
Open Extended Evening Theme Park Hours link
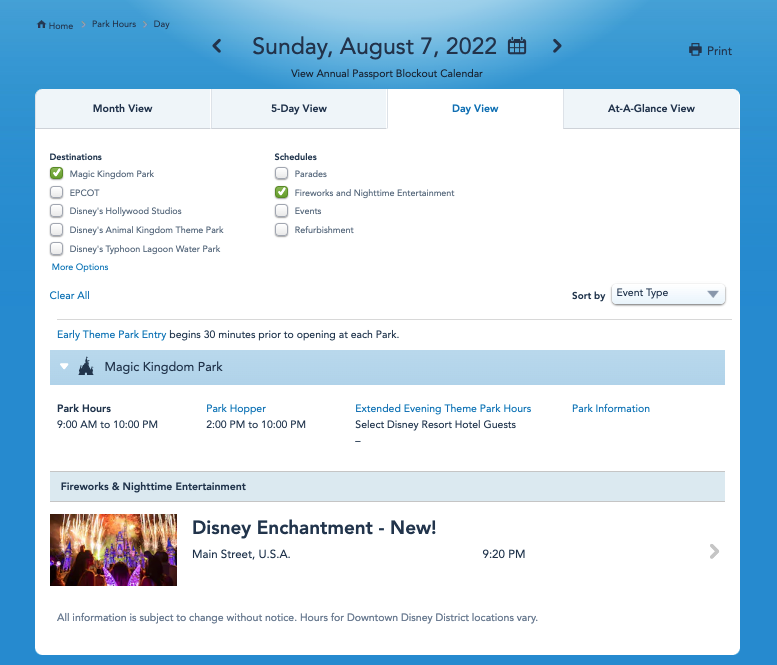pos(443,408)
